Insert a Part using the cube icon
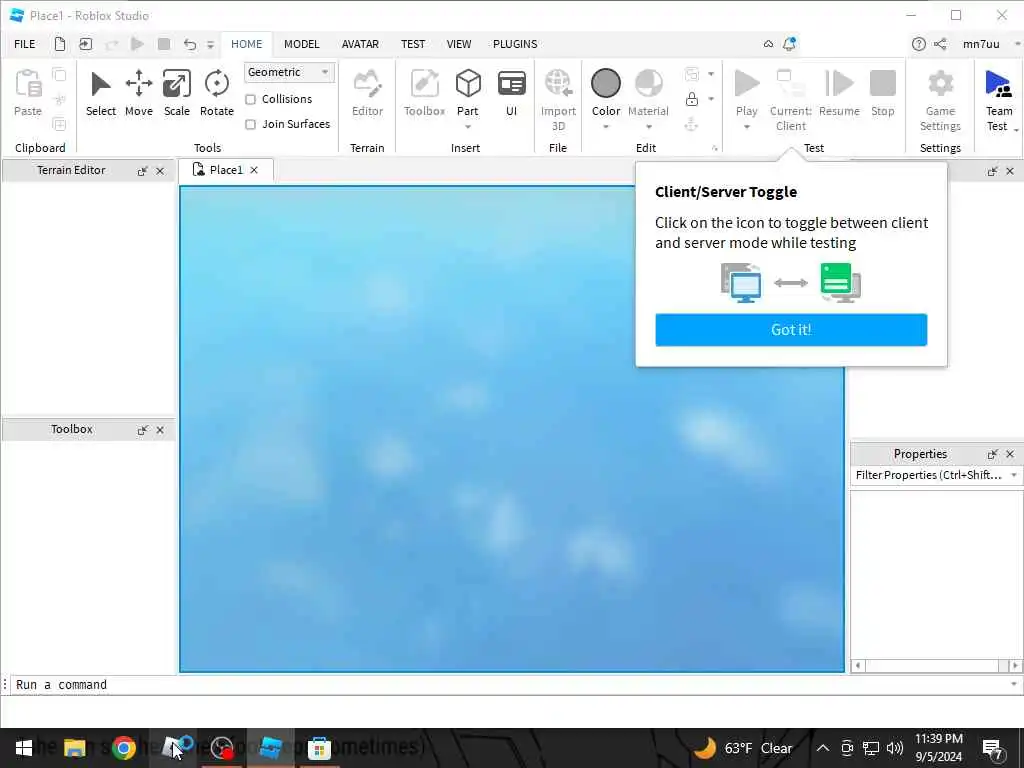The width and height of the screenshot is (1024, 768). [x=468, y=84]
